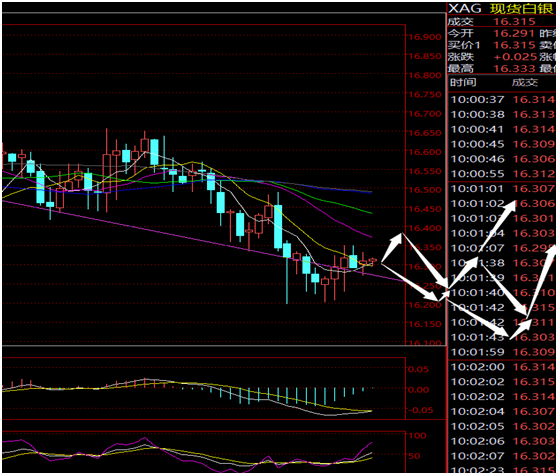The height and width of the screenshot is (475, 558).
Task: Click the 时间 column header
Action: (463, 83)
